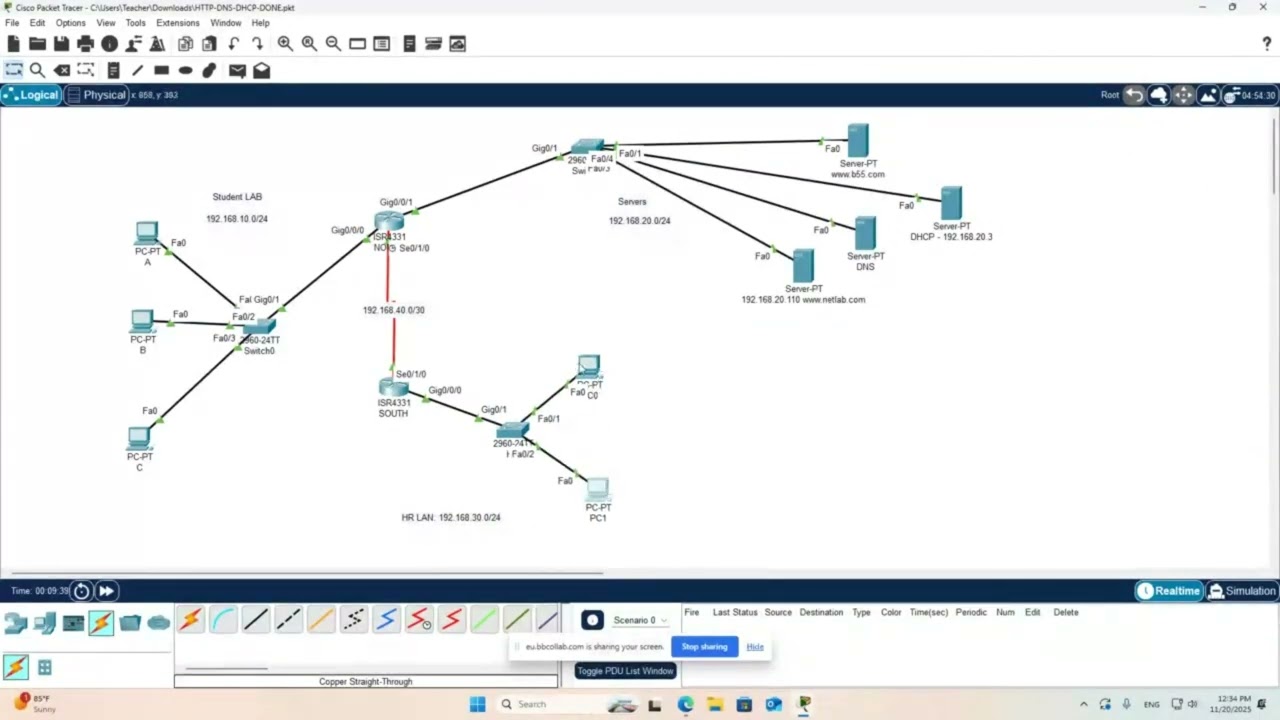Viewport: 1280px width, 720px height.
Task: Open the Tools menu
Action: [x=135, y=22]
